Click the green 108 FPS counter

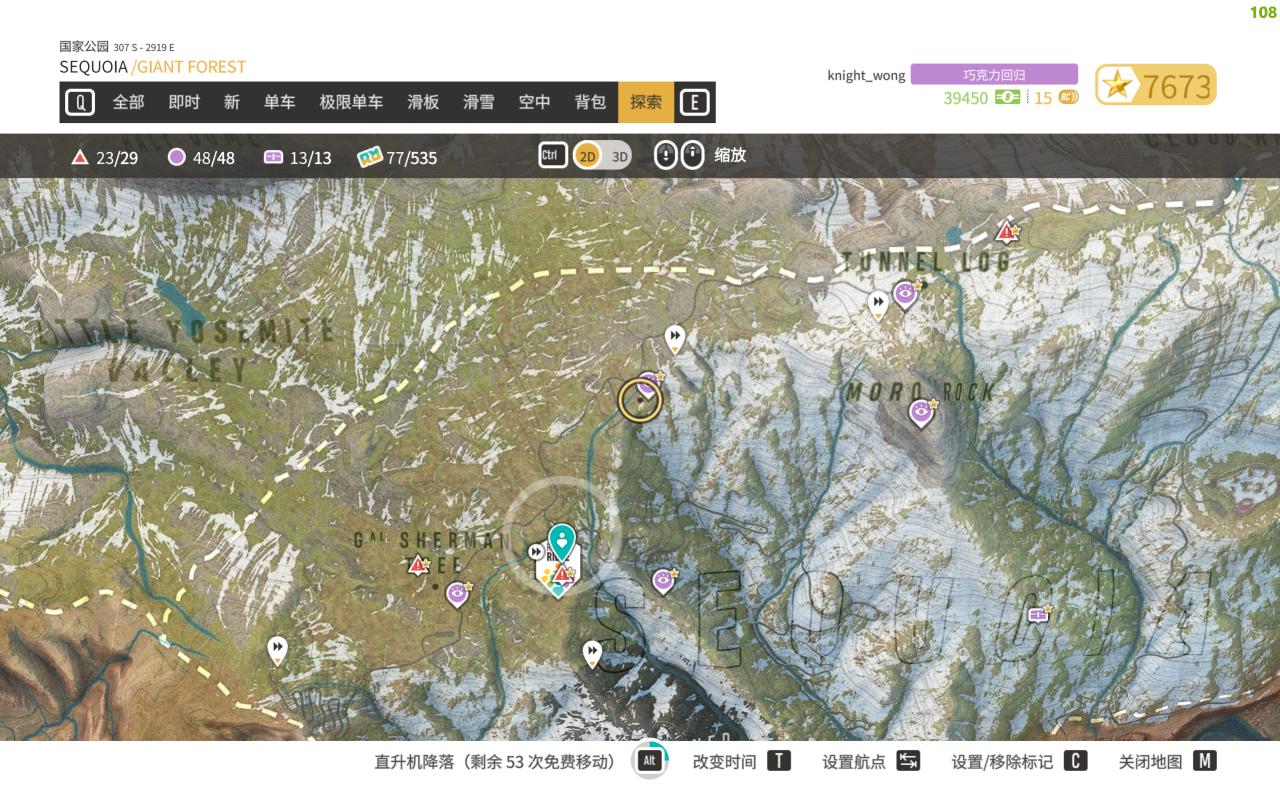tap(1263, 12)
